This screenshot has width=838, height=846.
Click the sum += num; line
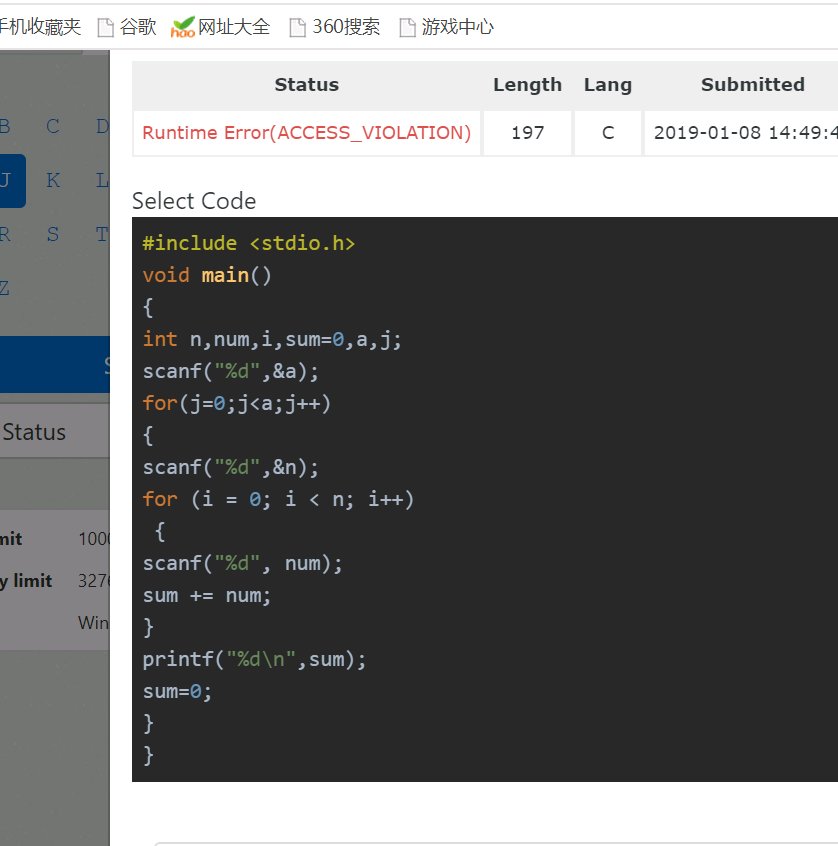[207, 595]
